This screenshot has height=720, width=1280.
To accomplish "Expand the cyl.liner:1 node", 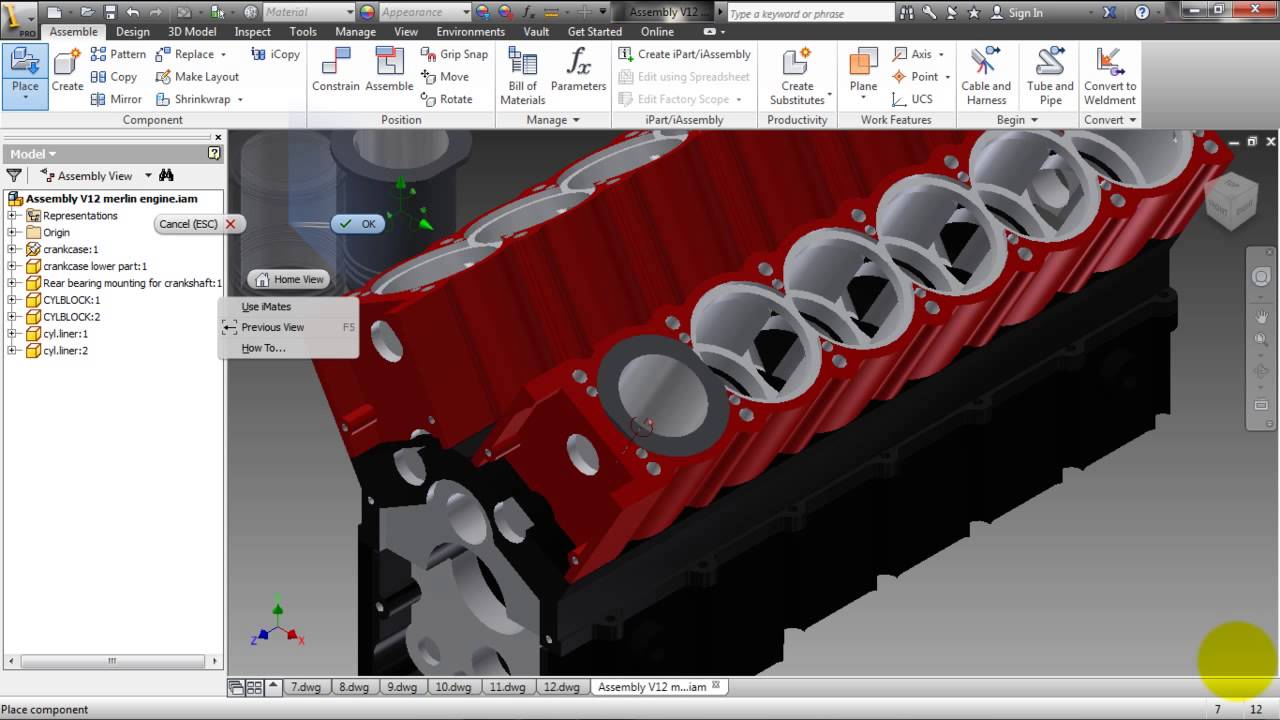I will (12, 334).
